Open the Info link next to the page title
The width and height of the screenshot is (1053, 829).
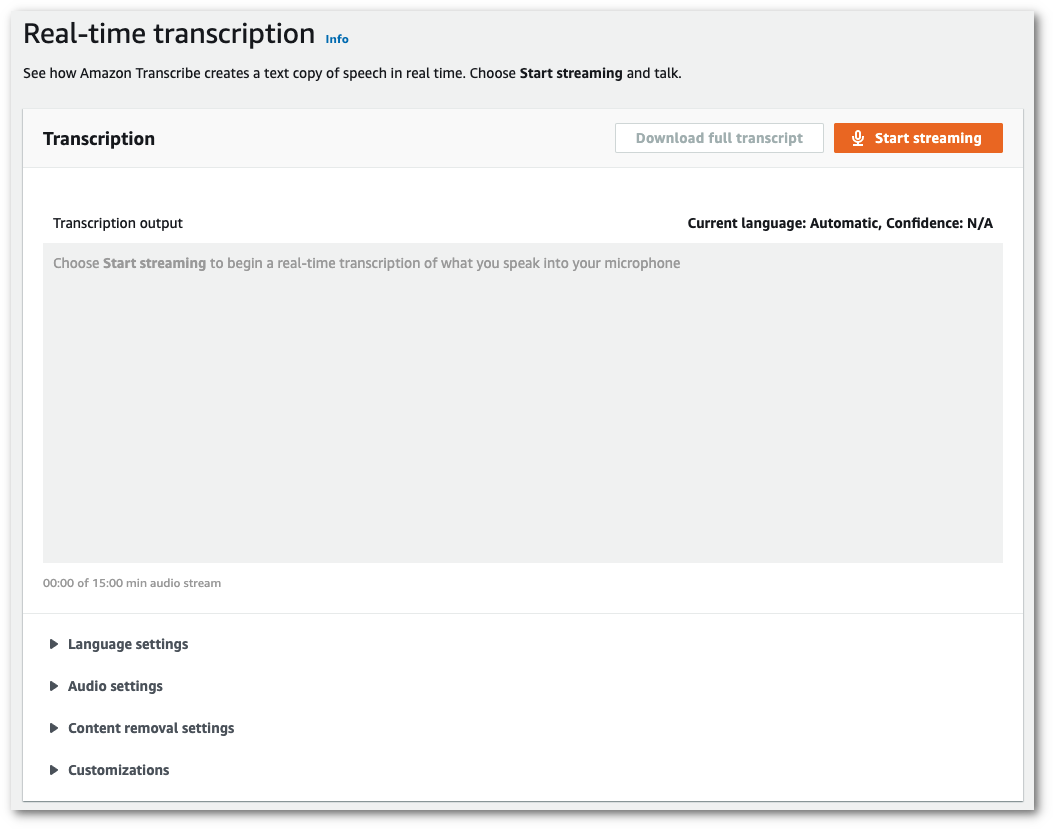[337, 39]
